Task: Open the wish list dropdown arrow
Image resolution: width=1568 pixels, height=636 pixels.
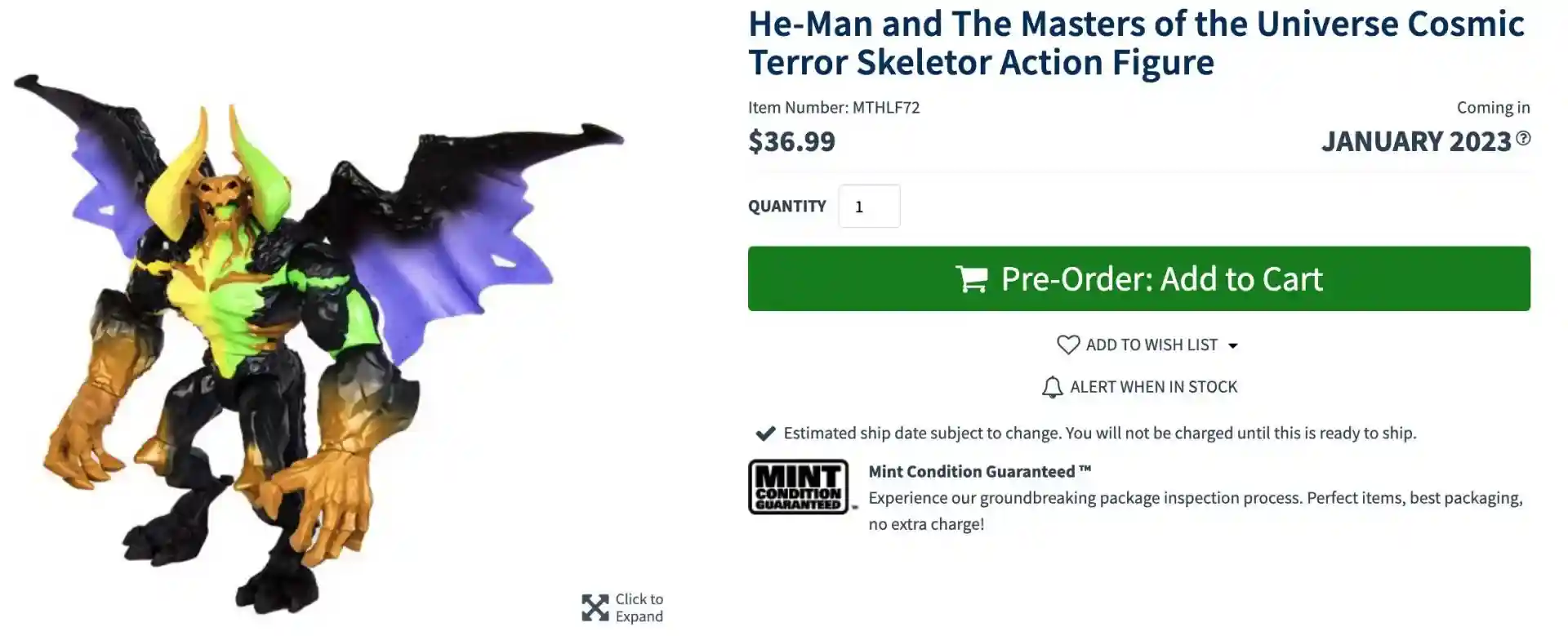Action: pyautogui.click(x=1233, y=346)
